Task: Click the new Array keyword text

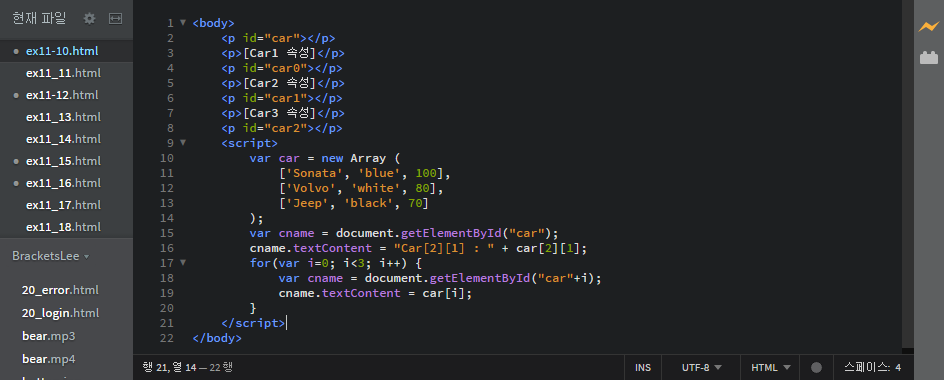Action: (353, 158)
